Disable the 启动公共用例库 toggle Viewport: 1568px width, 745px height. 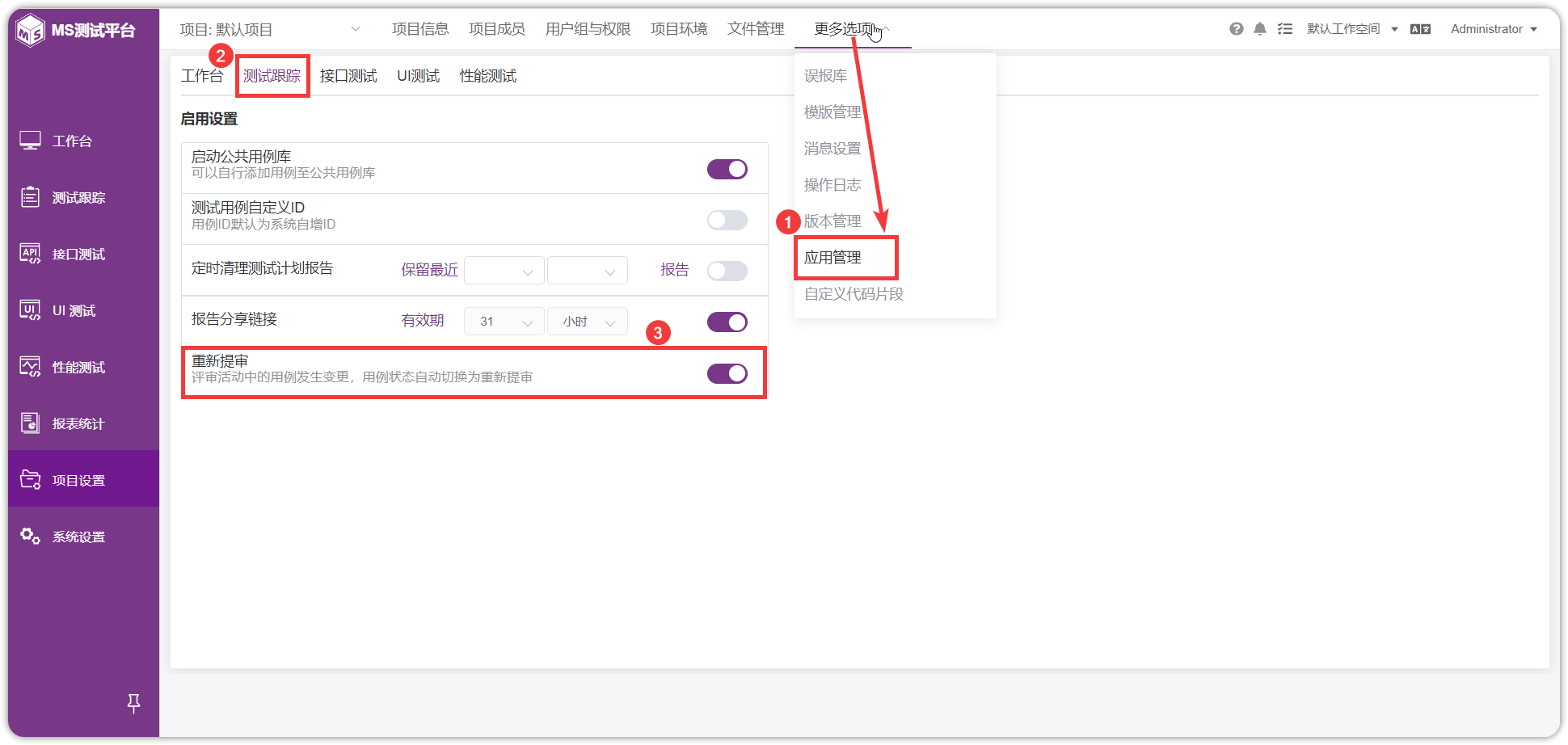727,169
